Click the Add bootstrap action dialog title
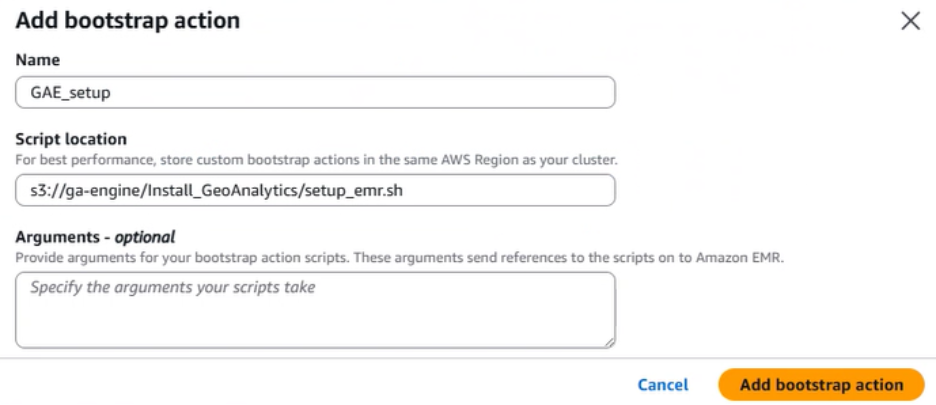Viewport: 936px width, 405px height. [x=127, y=20]
